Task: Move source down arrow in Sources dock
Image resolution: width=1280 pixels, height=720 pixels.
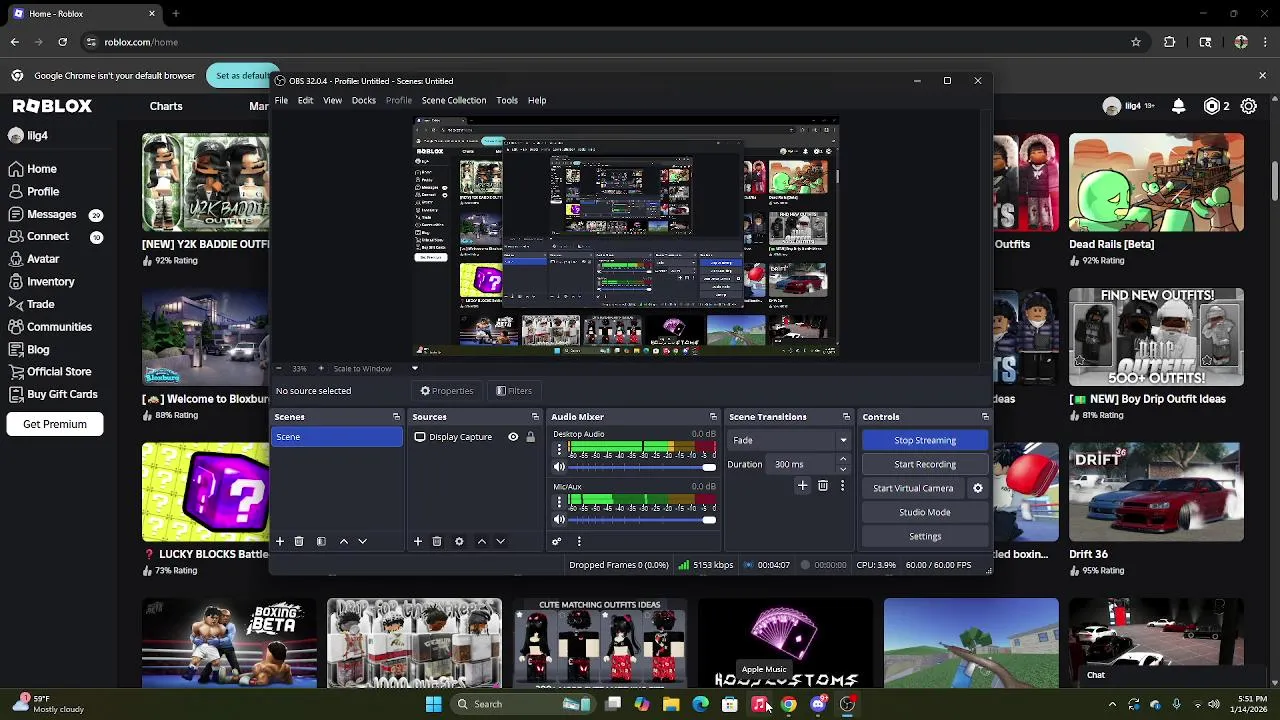Action: click(x=500, y=541)
